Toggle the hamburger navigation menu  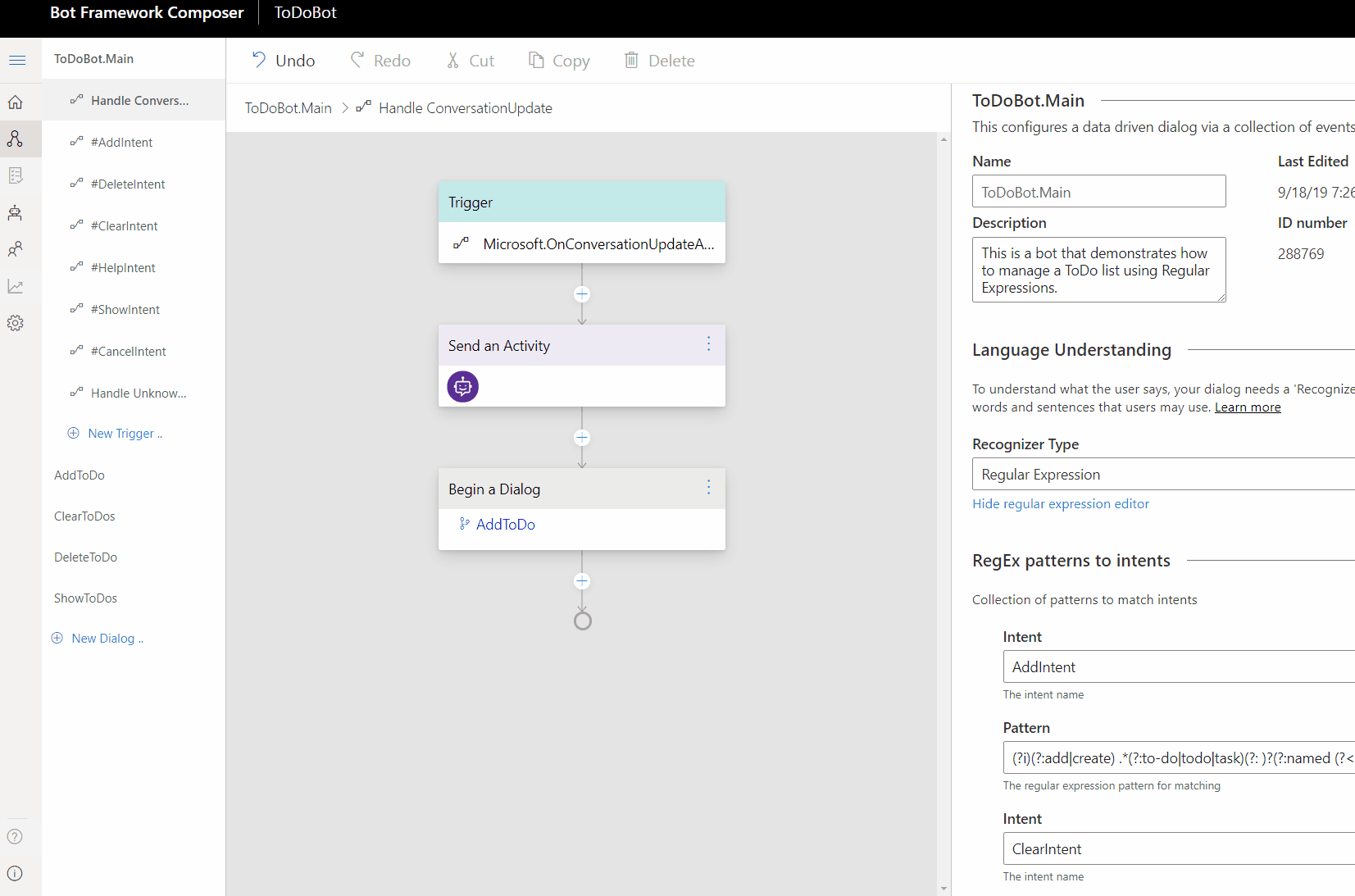(17, 61)
